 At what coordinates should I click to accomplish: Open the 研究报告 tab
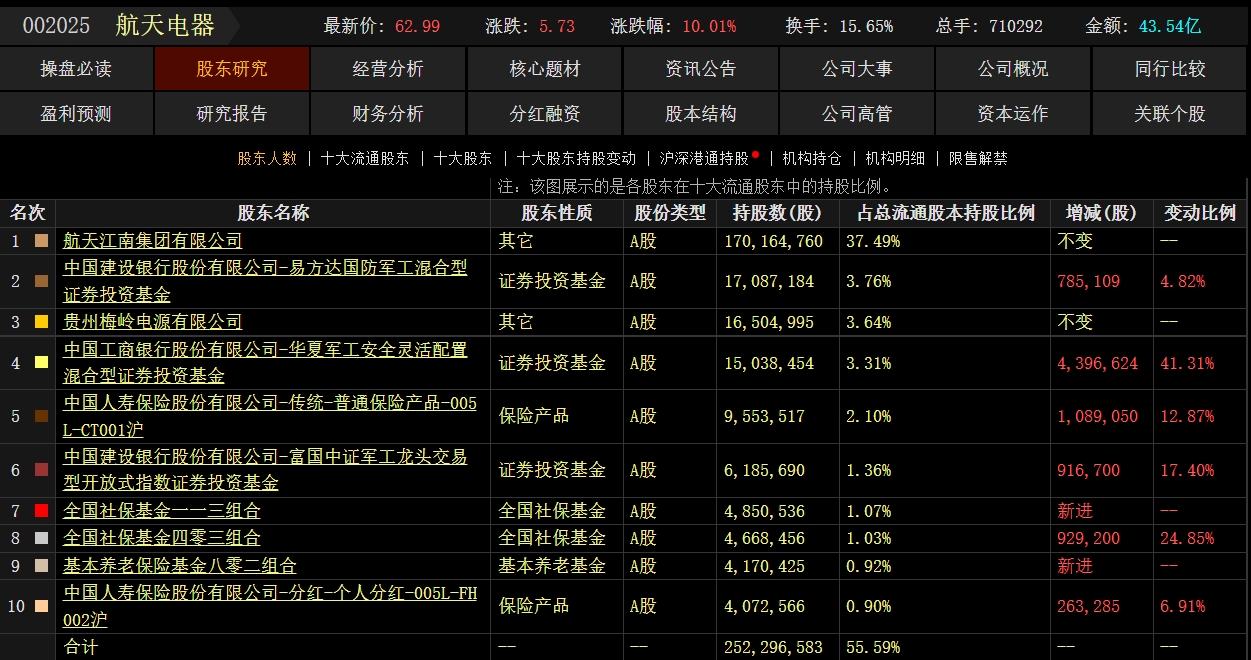[232, 114]
